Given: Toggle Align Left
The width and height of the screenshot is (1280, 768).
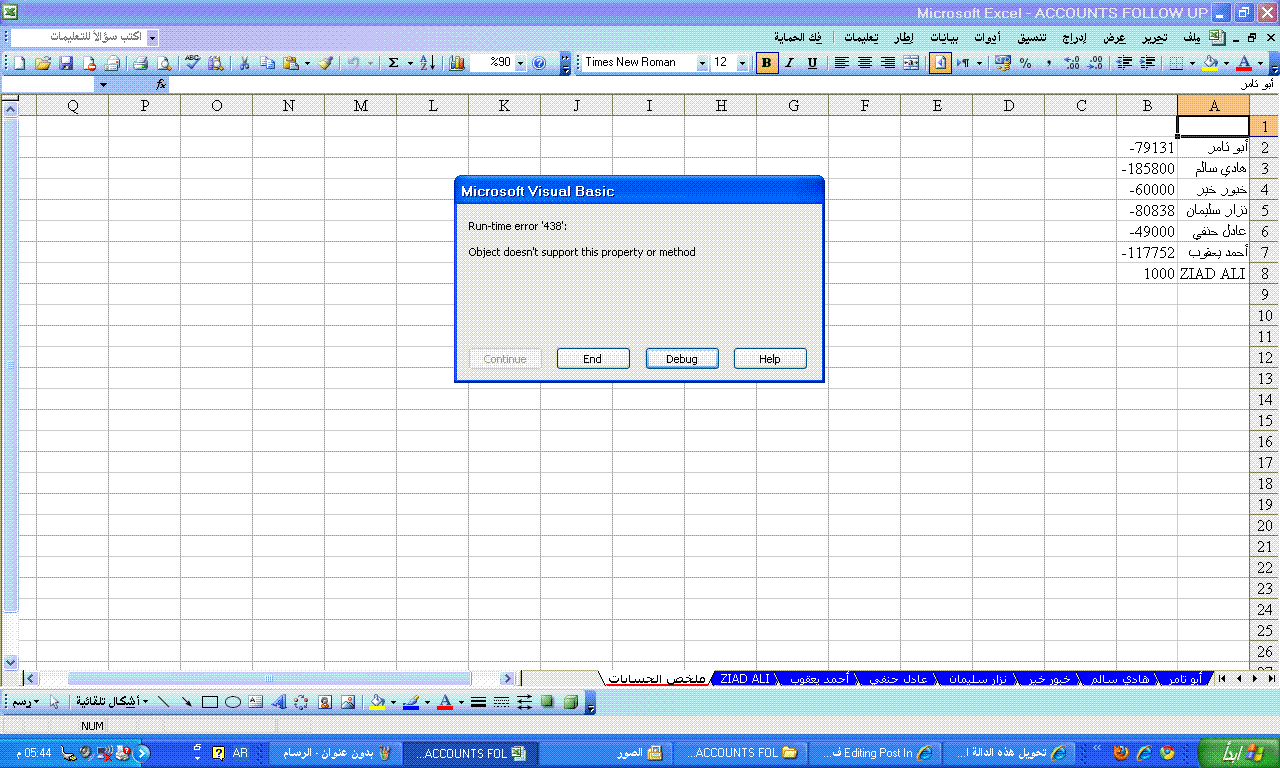Looking at the screenshot, I should pos(842,62).
